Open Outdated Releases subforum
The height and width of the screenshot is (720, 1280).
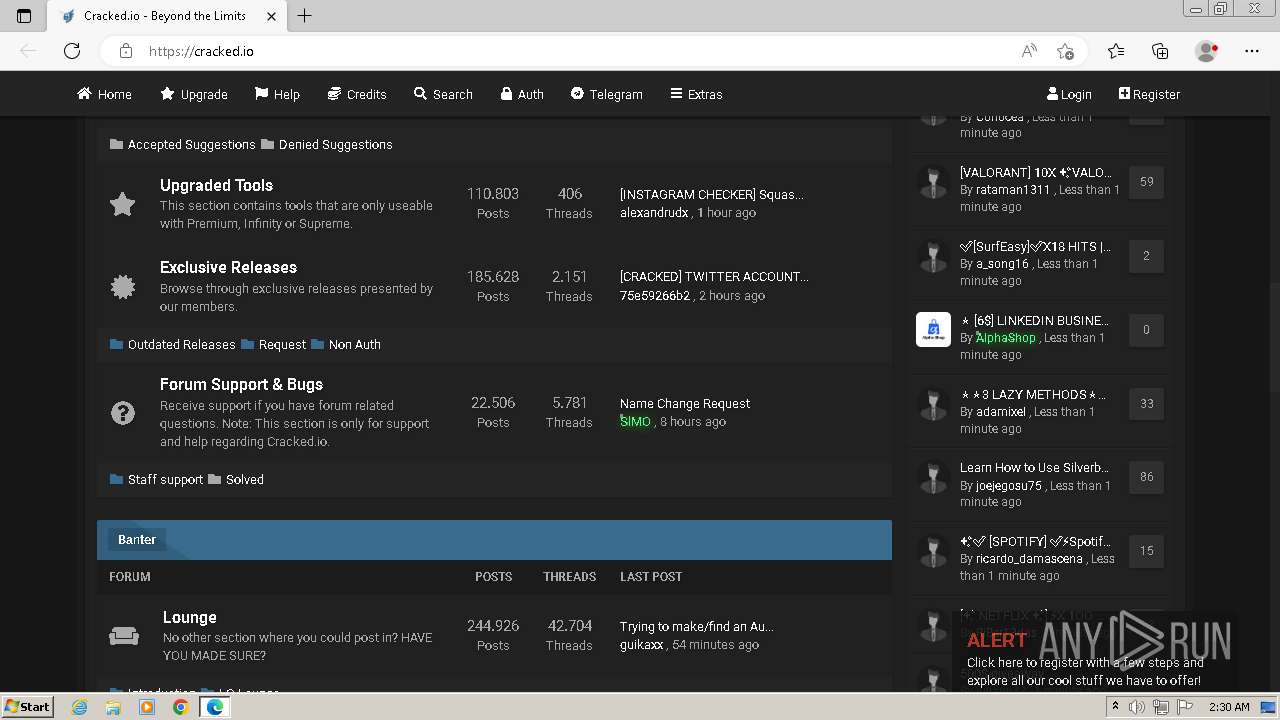click(x=181, y=345)
